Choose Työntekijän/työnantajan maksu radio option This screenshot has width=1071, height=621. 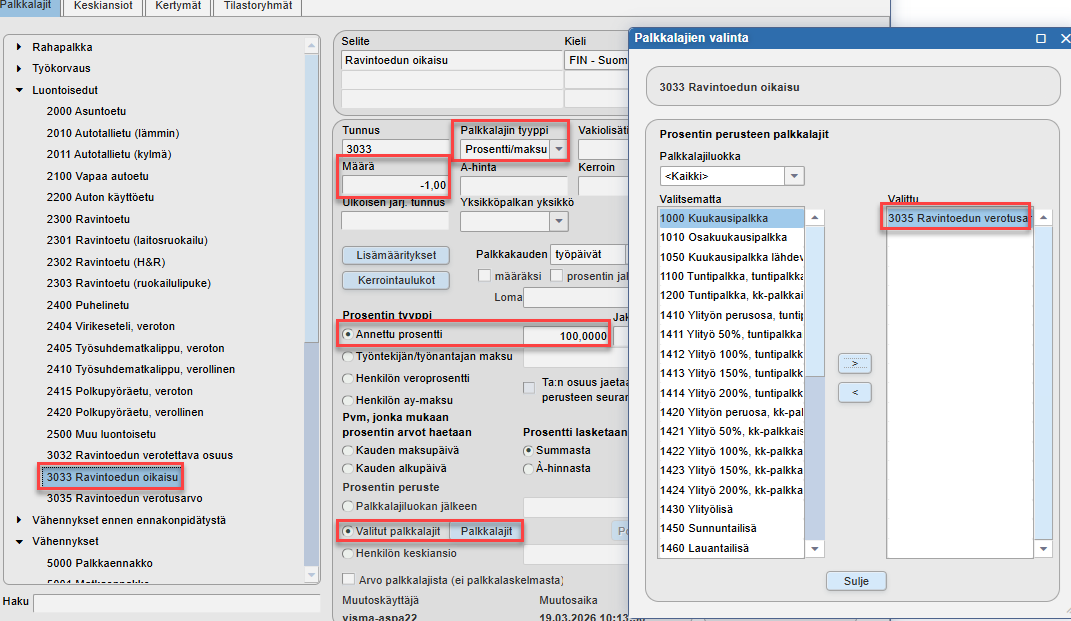coord(348,357)
